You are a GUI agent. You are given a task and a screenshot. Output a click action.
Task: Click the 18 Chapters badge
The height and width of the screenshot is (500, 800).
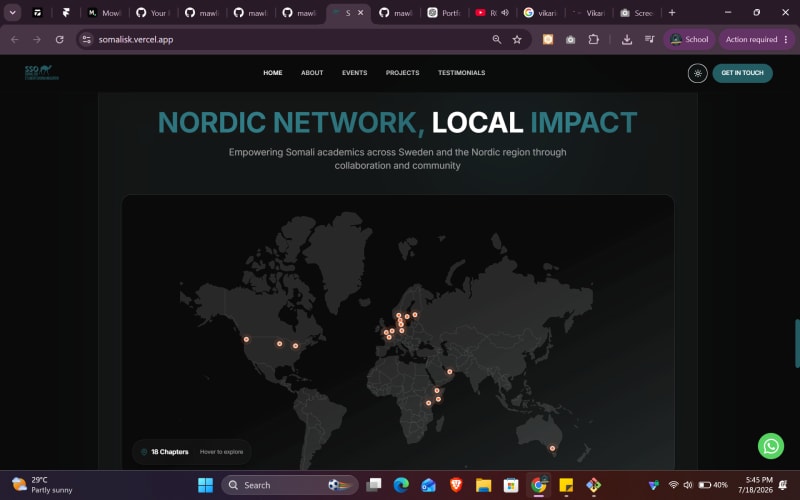pos(191,452)
